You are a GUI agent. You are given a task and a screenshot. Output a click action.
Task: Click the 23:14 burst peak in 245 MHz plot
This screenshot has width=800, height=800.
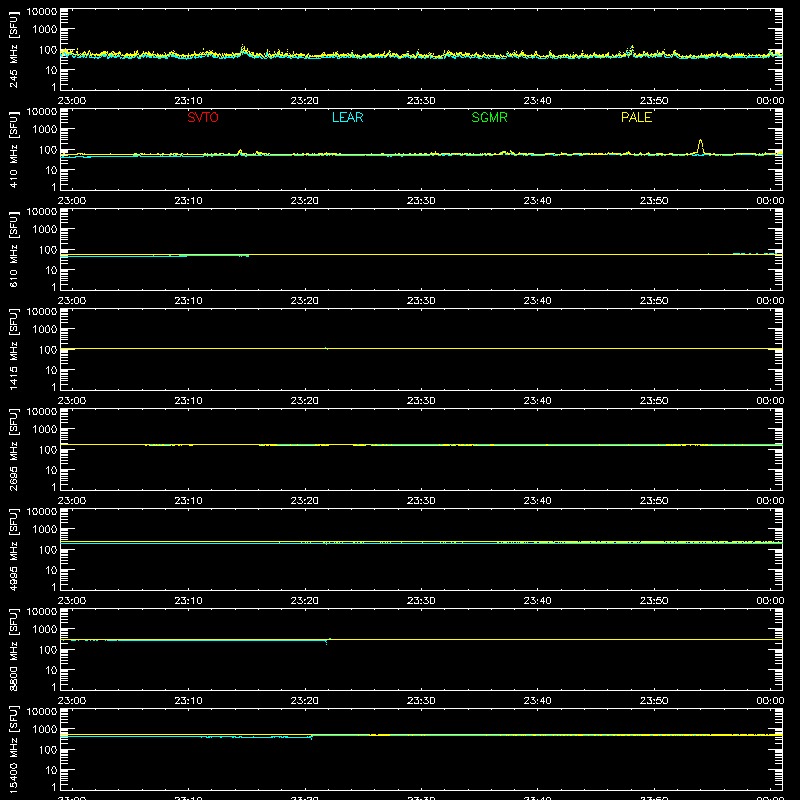pyautogui.click(x=243, y=48)
